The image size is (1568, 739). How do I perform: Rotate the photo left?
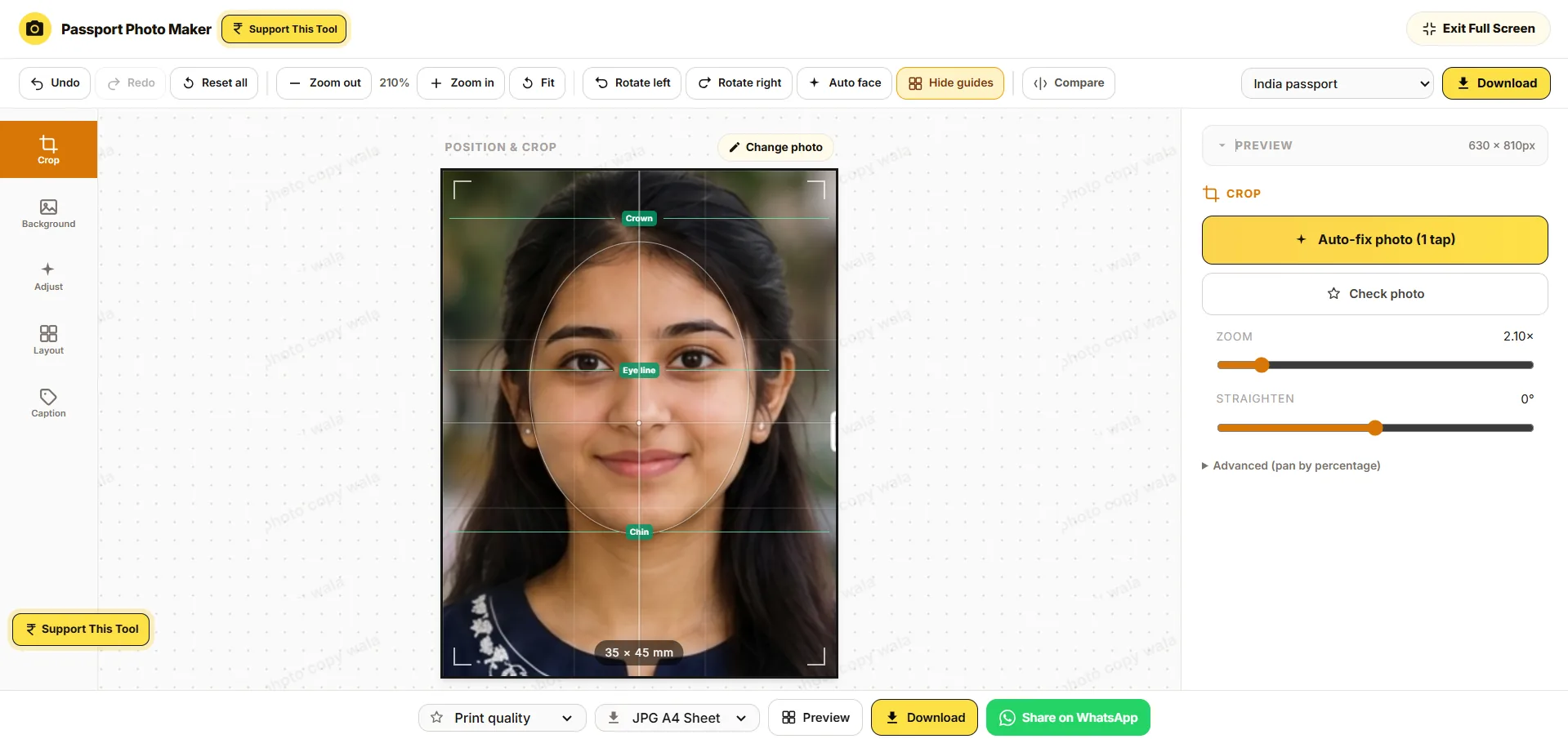click(632, 83)
